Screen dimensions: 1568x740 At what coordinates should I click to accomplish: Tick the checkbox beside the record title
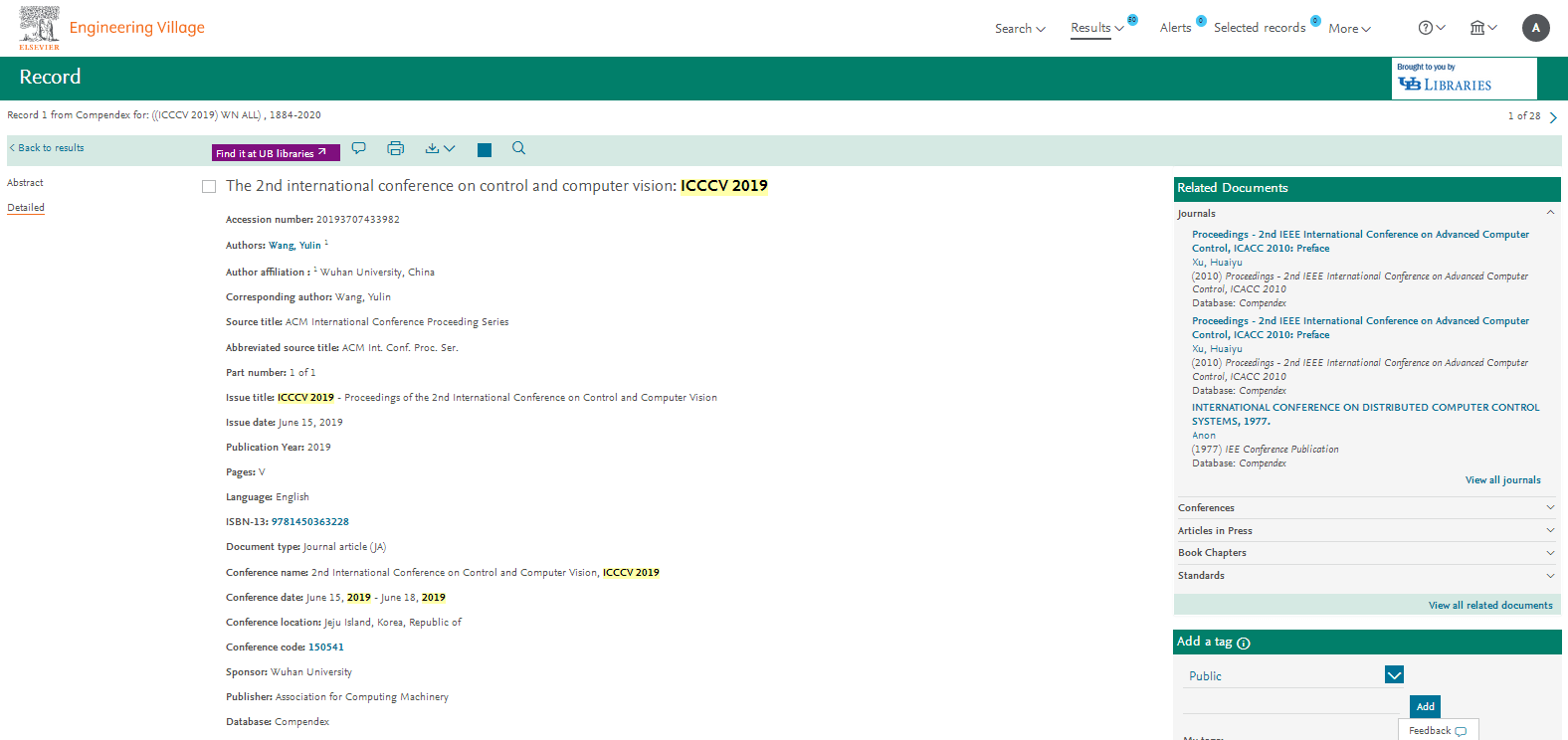(209, 187)
